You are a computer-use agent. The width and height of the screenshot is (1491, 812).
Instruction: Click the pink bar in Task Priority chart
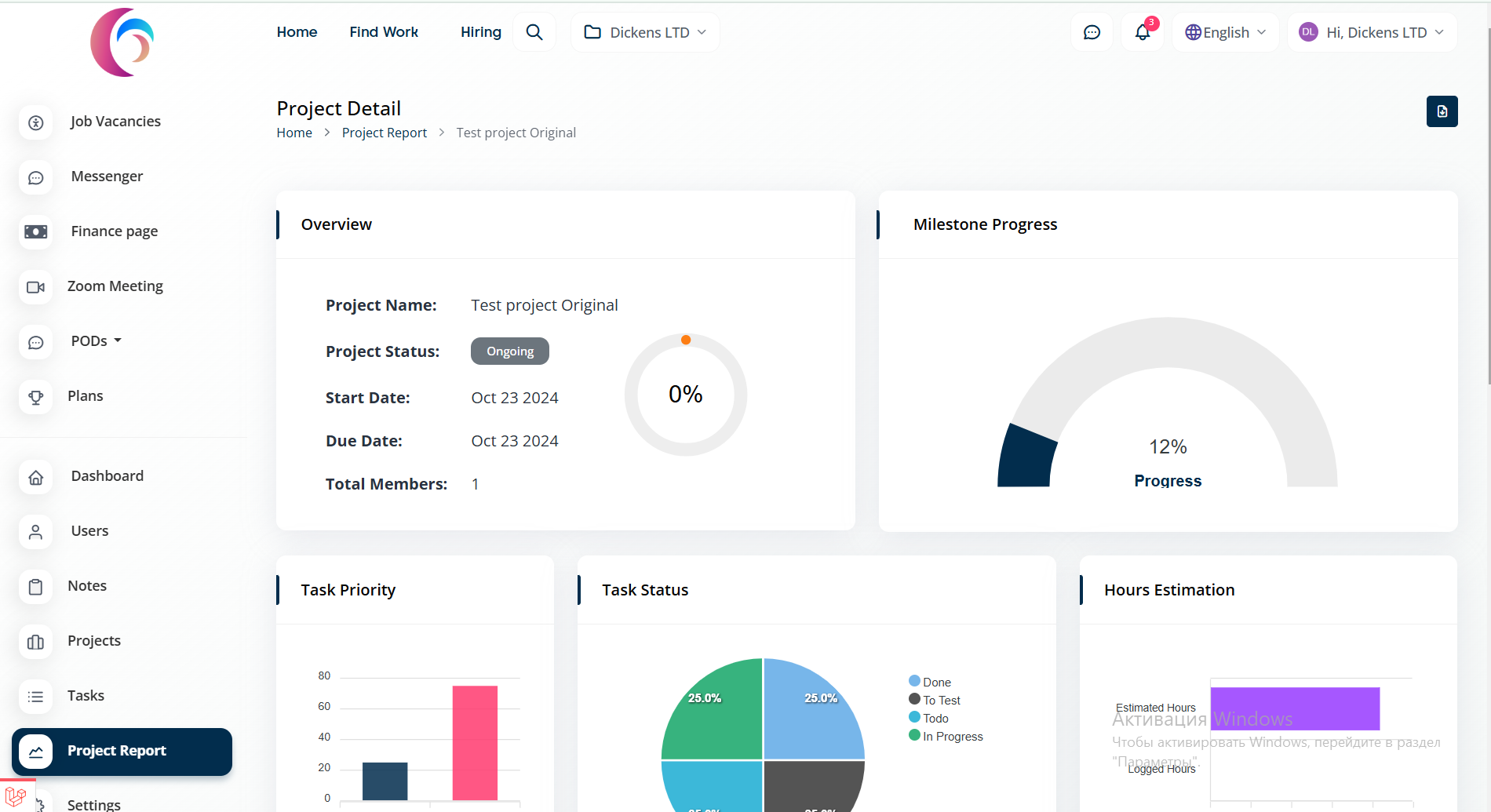pos(475,743)
